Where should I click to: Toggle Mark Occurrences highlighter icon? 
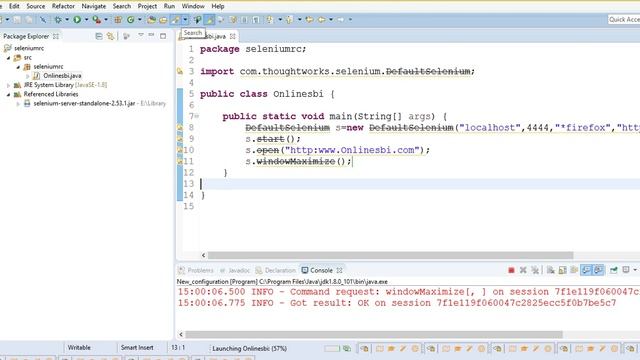209,19
